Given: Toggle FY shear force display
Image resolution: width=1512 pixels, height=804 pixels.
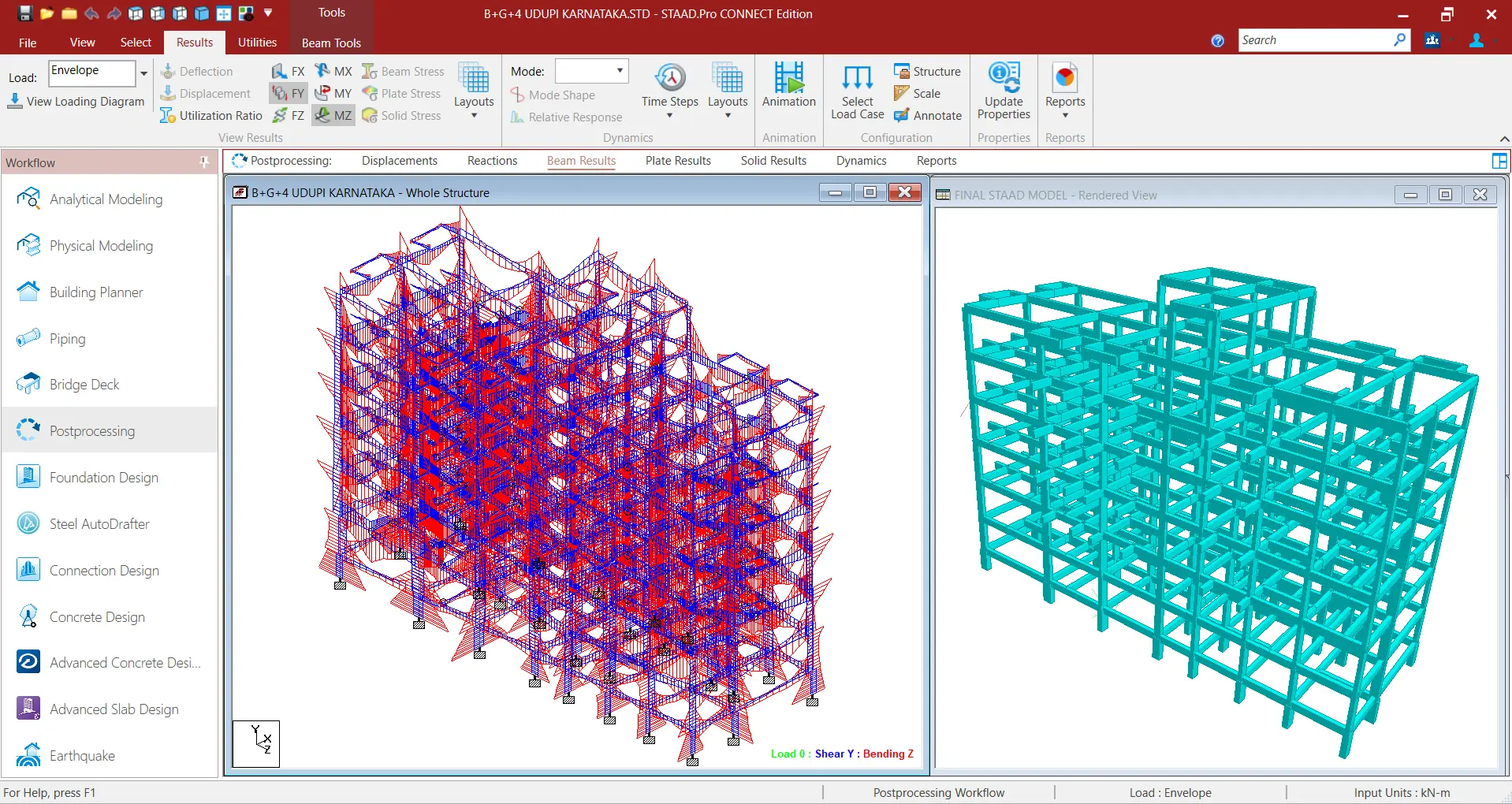Looking at the screenshot, I should pyautogui.click(x=289, y=93).
